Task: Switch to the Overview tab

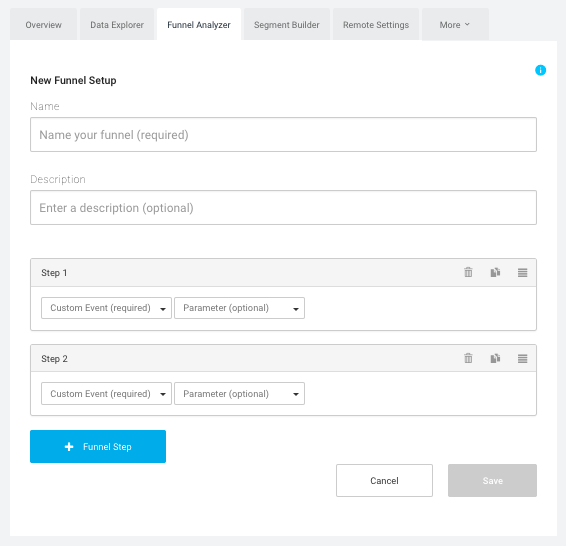Action: point(43,25)
